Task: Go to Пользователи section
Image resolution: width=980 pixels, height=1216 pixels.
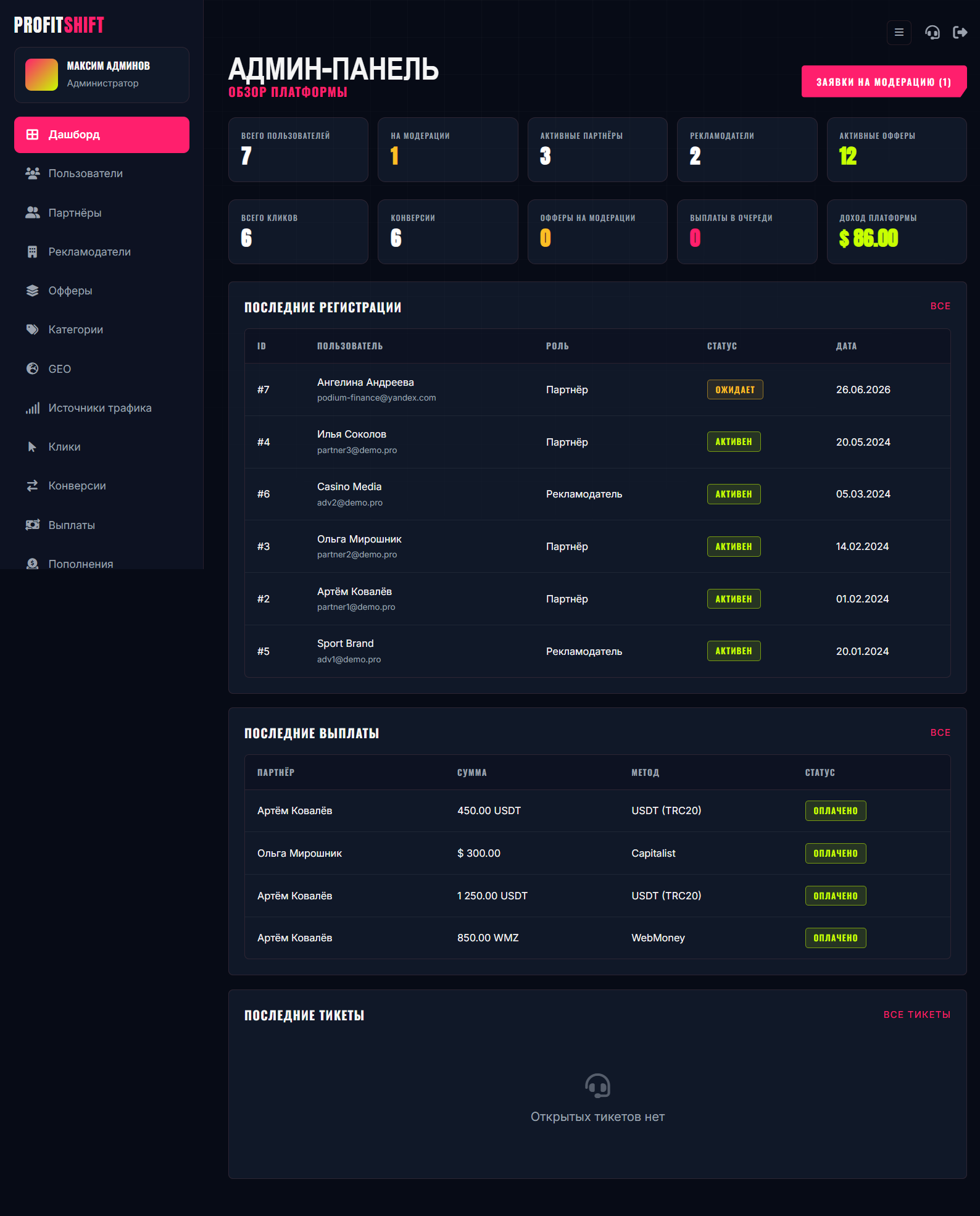Action: [102, 173]
